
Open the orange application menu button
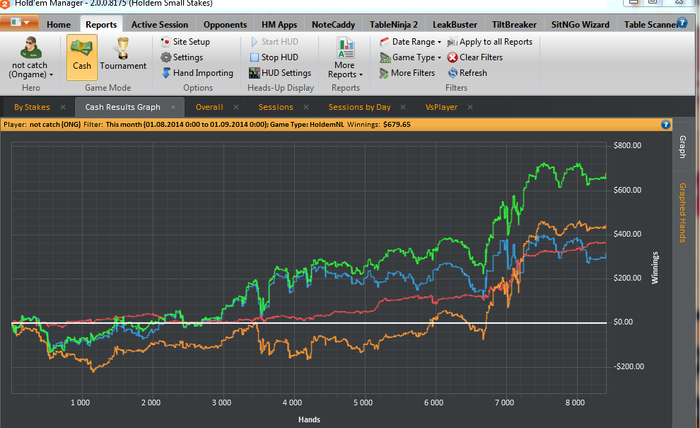click(19, 23)
